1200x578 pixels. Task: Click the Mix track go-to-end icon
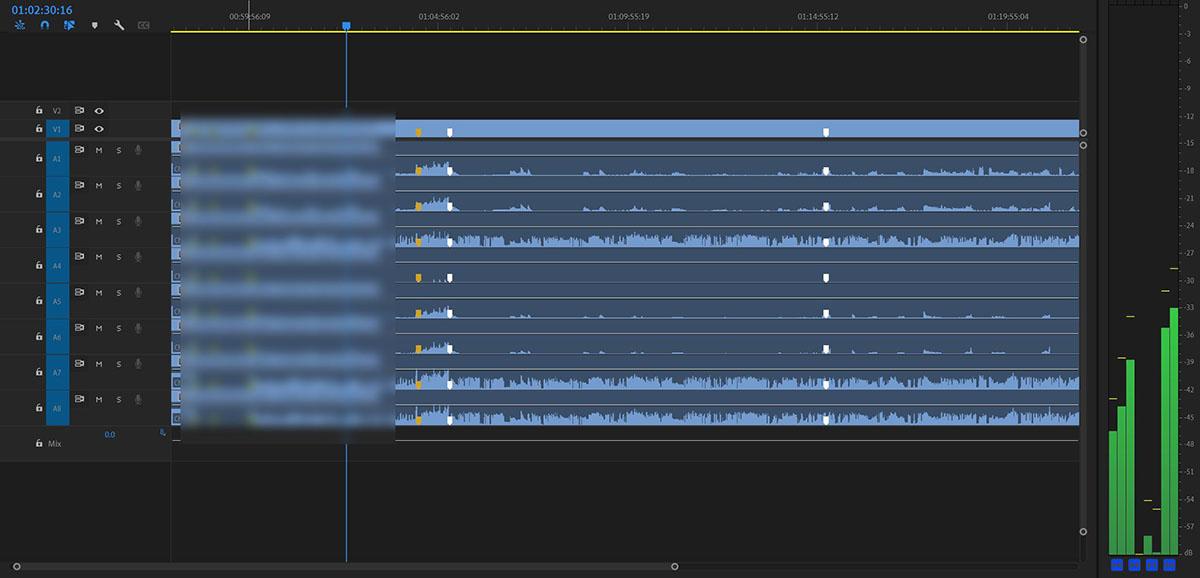[162, 433]
